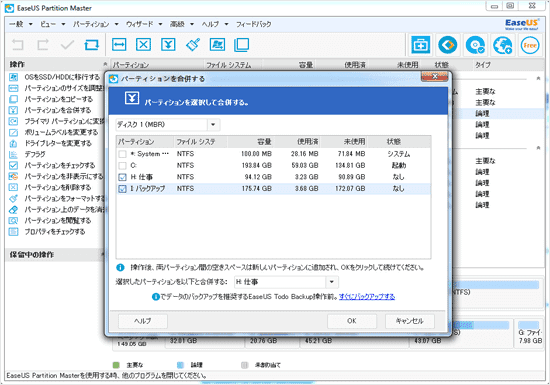Click the OK button
550x385 pixels.
352,321
